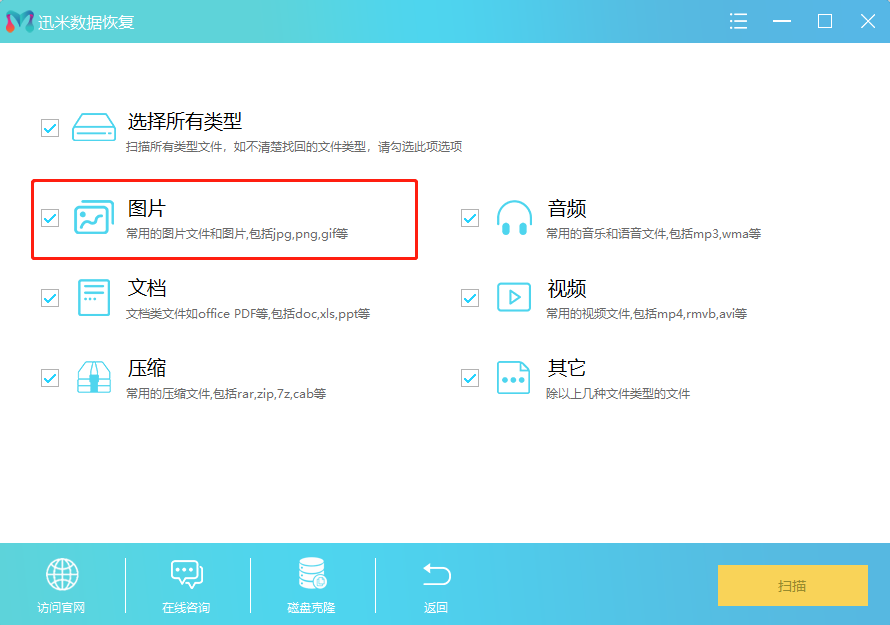Go back using the 返回 arrow

click(x=436, y=575)
